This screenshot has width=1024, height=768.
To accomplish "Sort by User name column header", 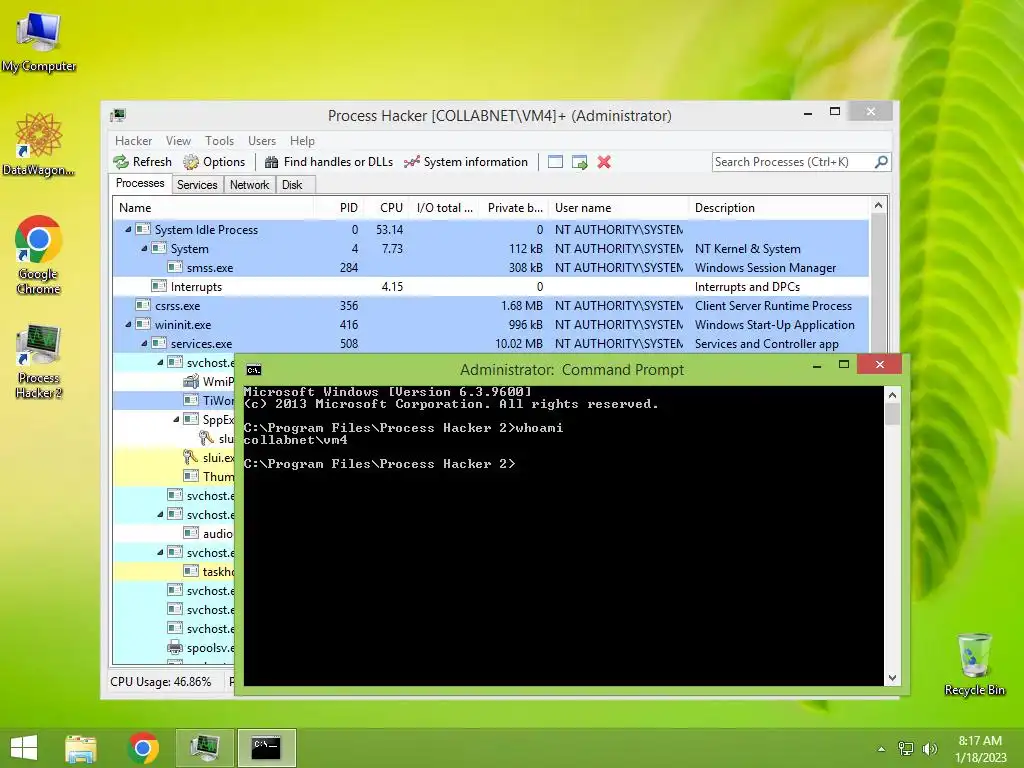I will tap(618, 208).
